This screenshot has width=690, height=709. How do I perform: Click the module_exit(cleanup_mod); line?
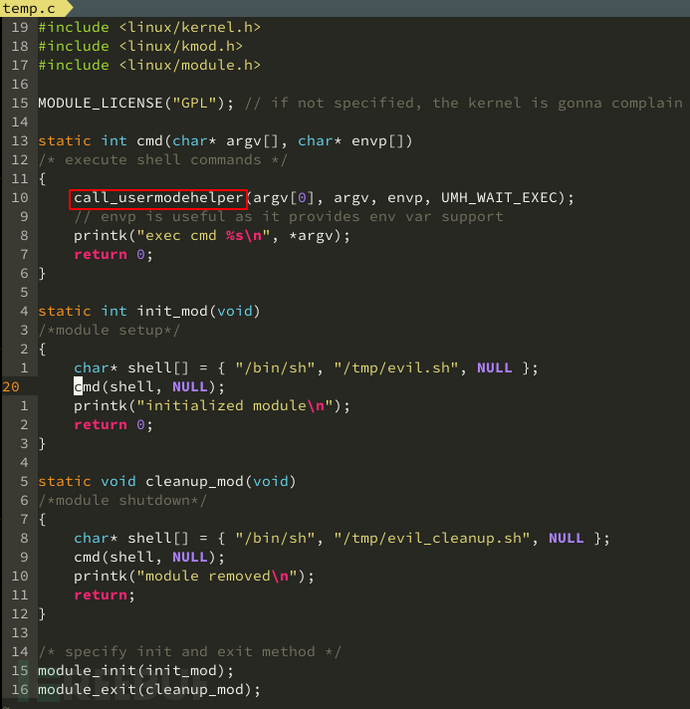pos(149,690)
